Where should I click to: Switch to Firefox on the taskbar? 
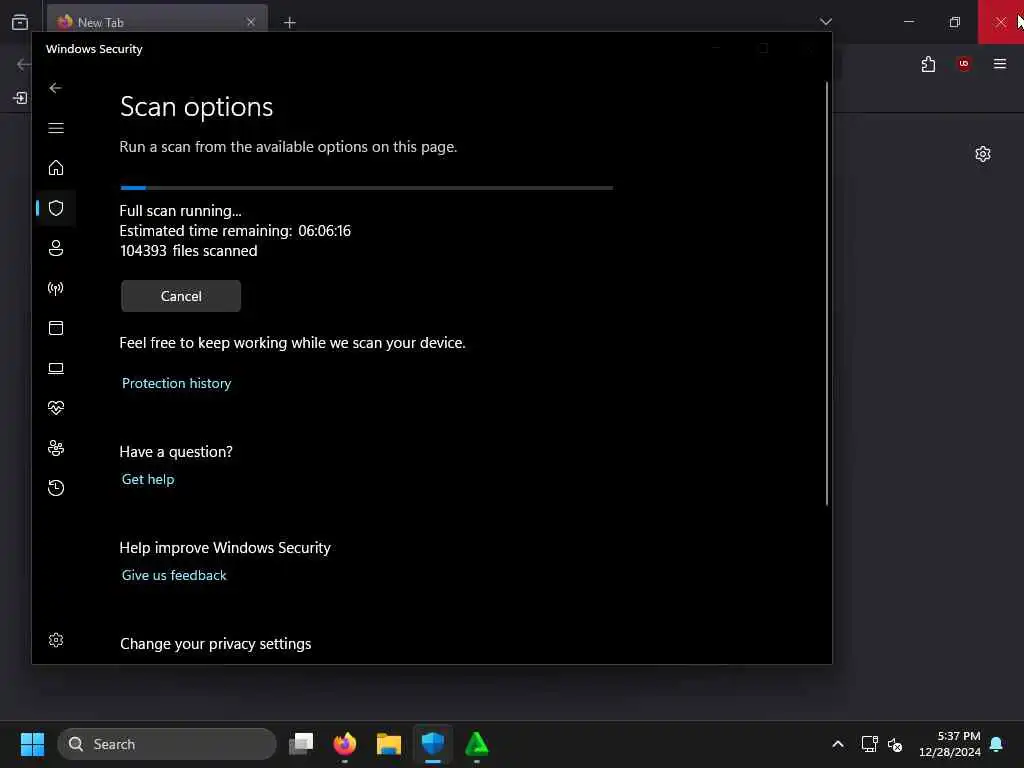pos(345,744)
